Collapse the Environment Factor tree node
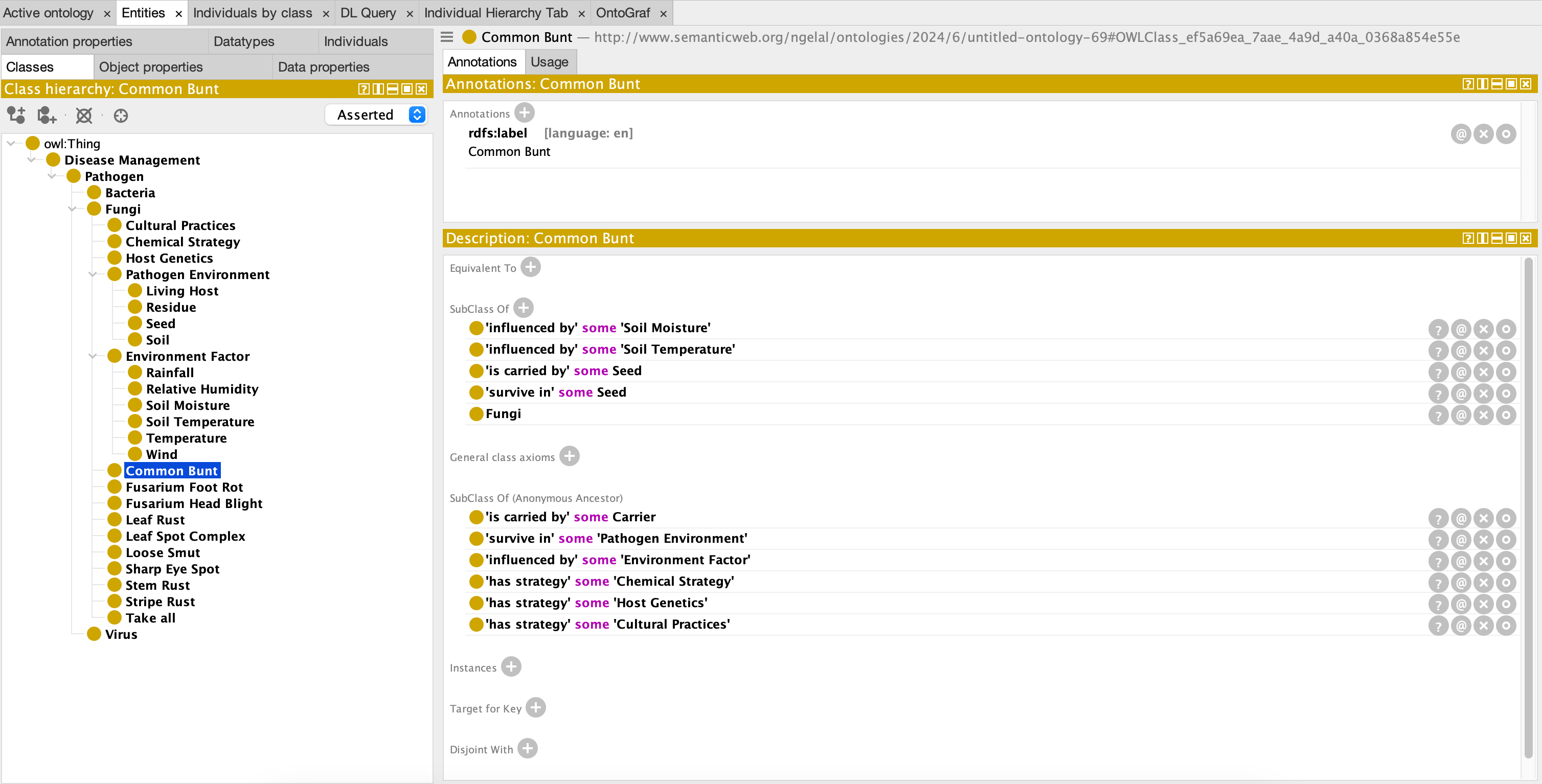The height and width of the screenshot is (784, 1542). 93,356
